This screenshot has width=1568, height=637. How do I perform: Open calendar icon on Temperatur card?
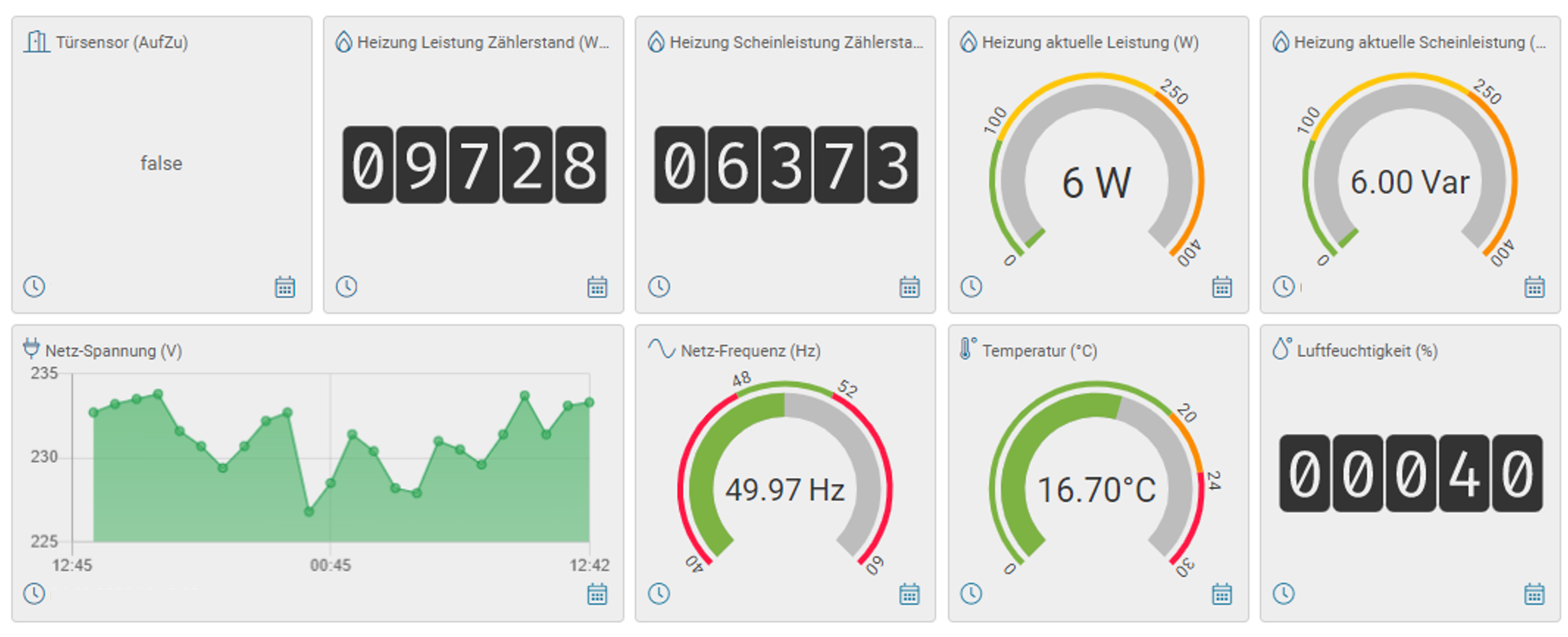1222,594
